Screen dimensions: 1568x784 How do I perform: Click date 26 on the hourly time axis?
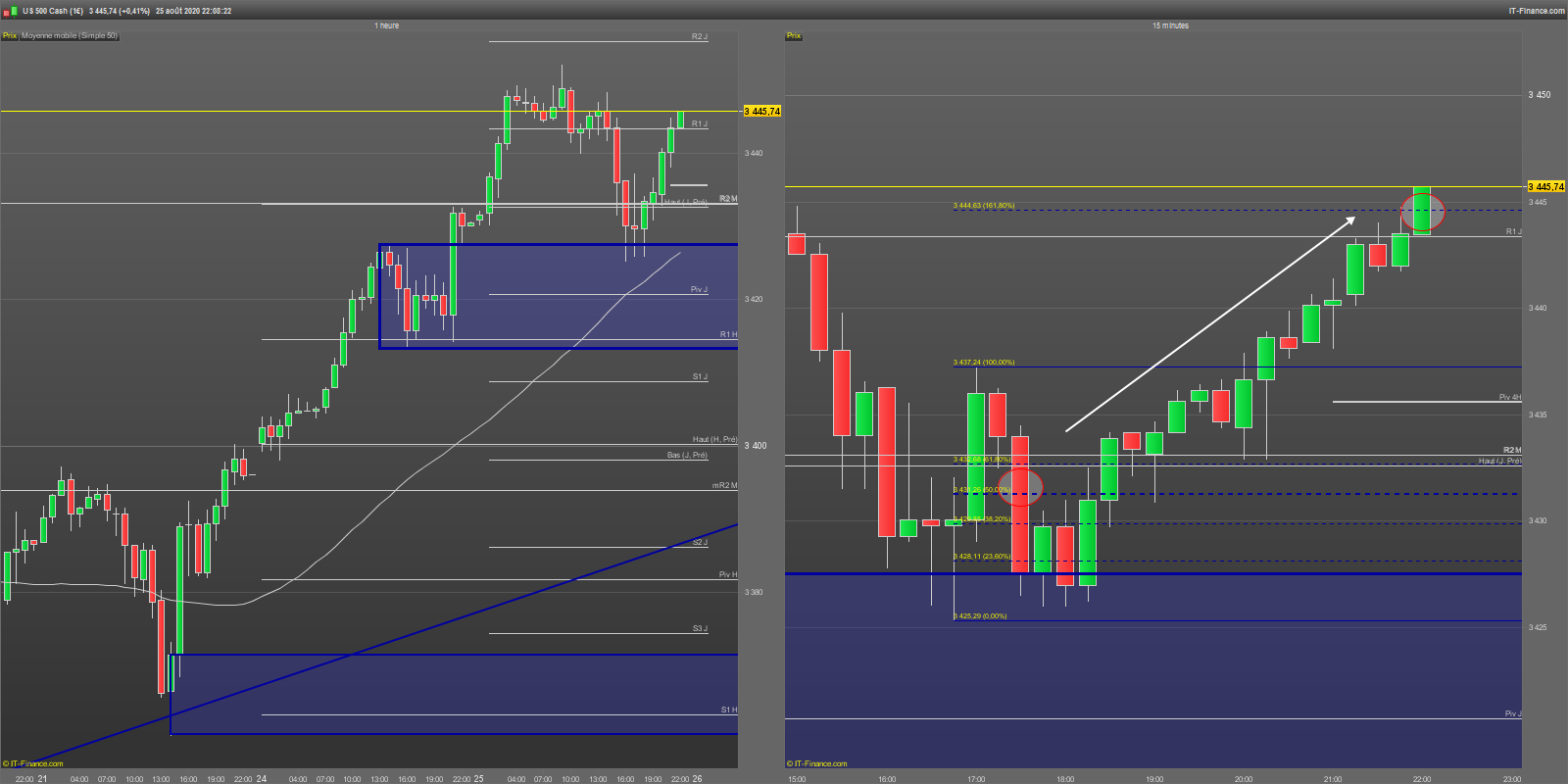[x=698, y=779]
